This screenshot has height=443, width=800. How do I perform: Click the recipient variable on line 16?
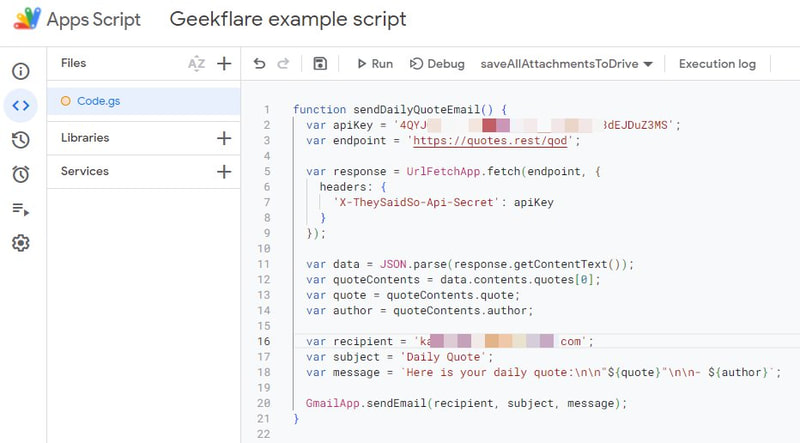pyautogui.click(x=363, y=341)
